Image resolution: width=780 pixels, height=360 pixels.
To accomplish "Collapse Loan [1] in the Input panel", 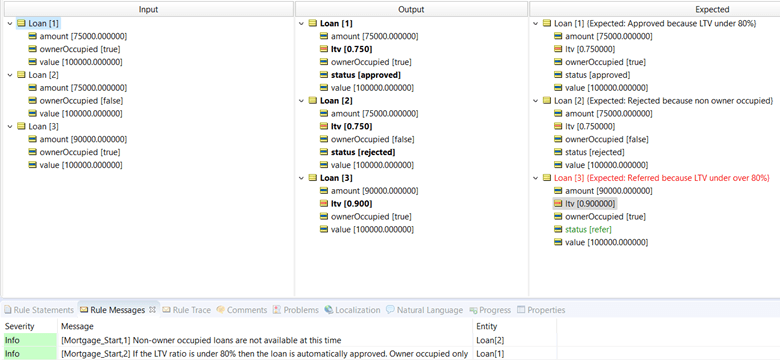I will pyautogui.click(x=10, y=23).
